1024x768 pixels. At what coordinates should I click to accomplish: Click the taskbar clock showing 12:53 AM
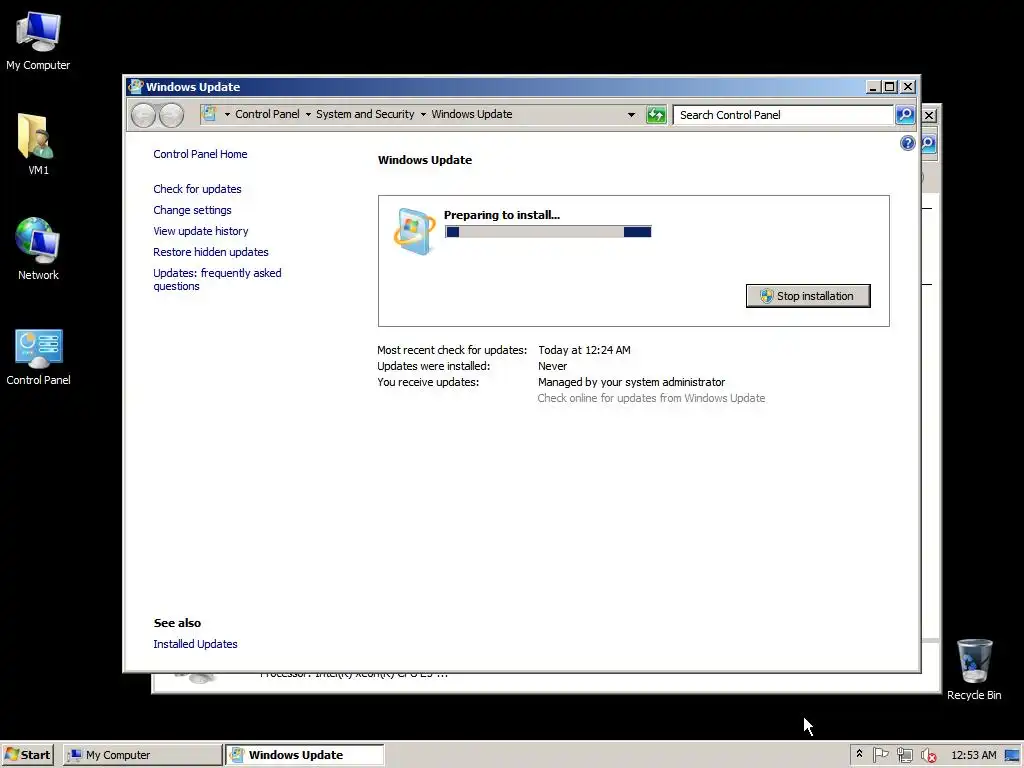(x=974, y=755)
